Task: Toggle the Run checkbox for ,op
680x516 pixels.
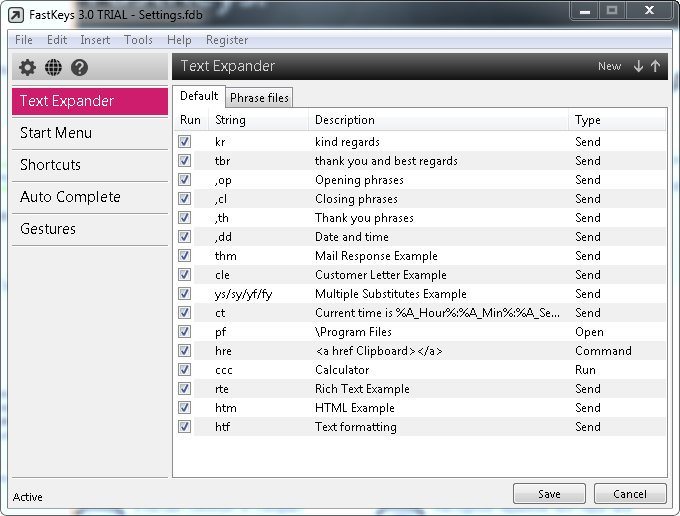Action: (184, 180)
